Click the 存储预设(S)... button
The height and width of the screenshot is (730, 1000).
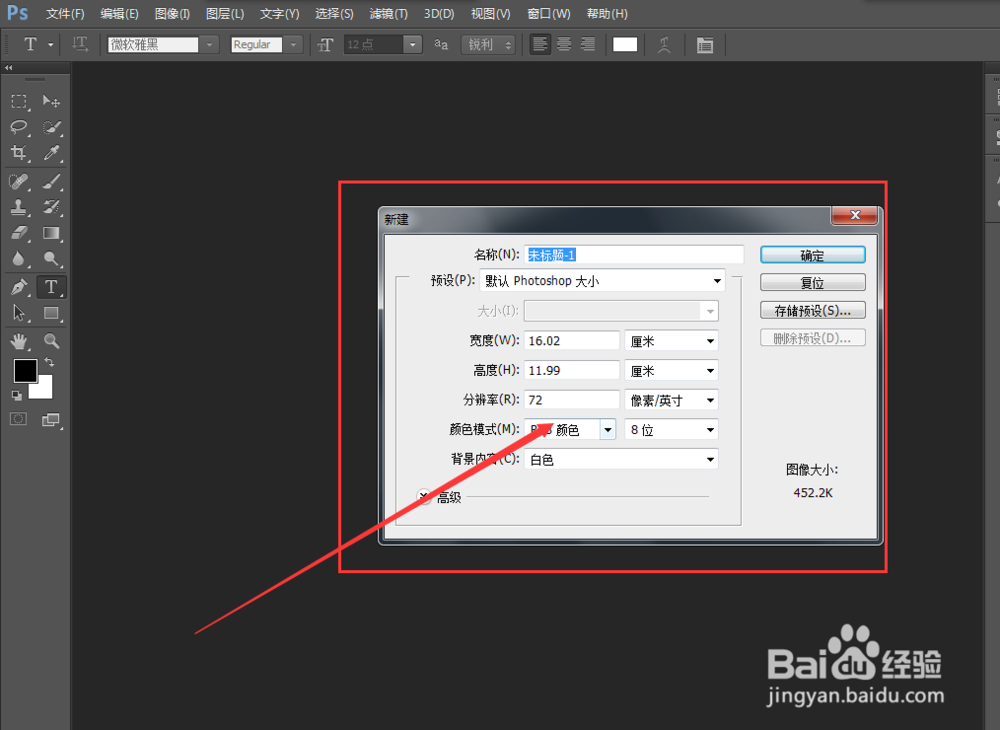(x=812, y=310)
